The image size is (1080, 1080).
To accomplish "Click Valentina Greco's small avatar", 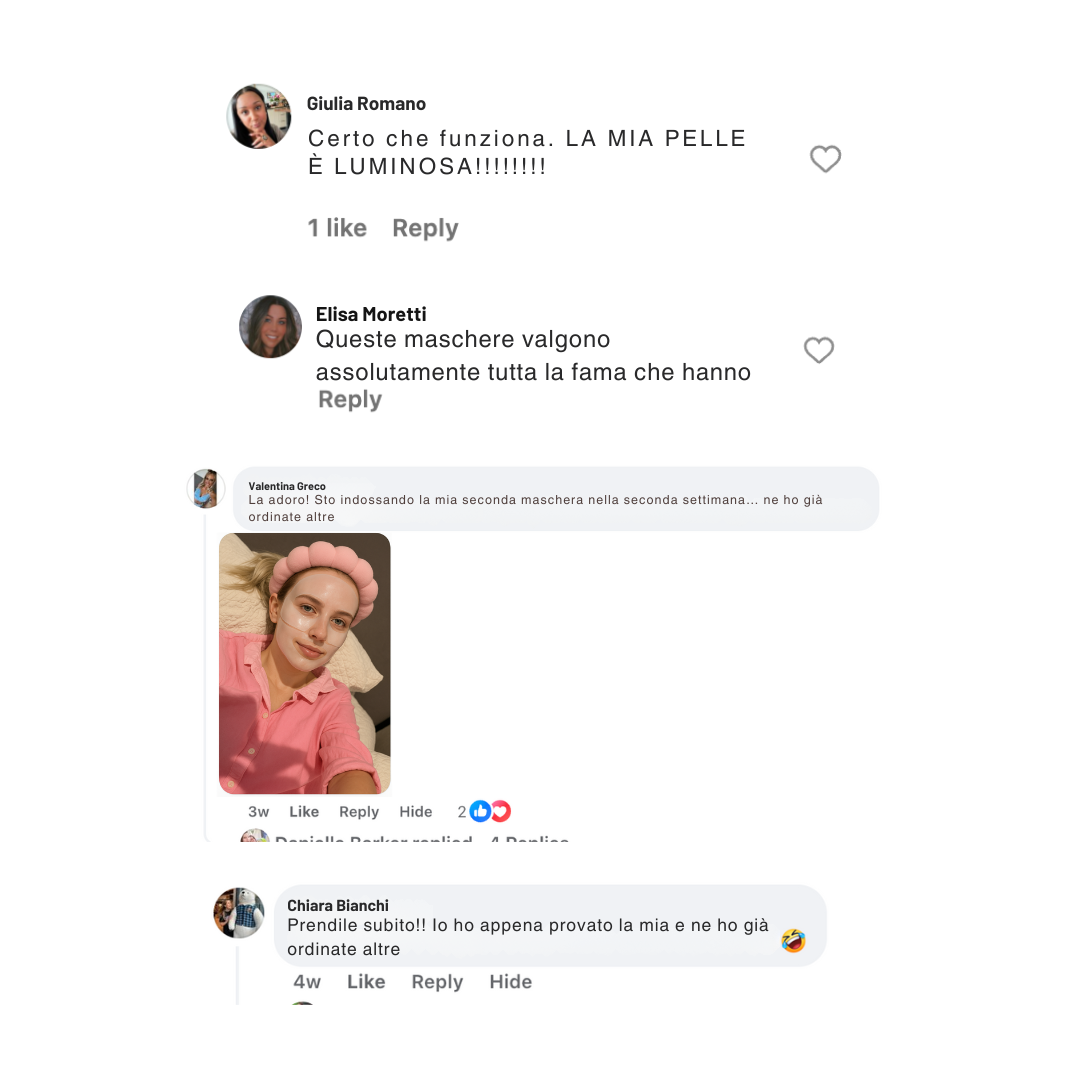I will (206, 488).
